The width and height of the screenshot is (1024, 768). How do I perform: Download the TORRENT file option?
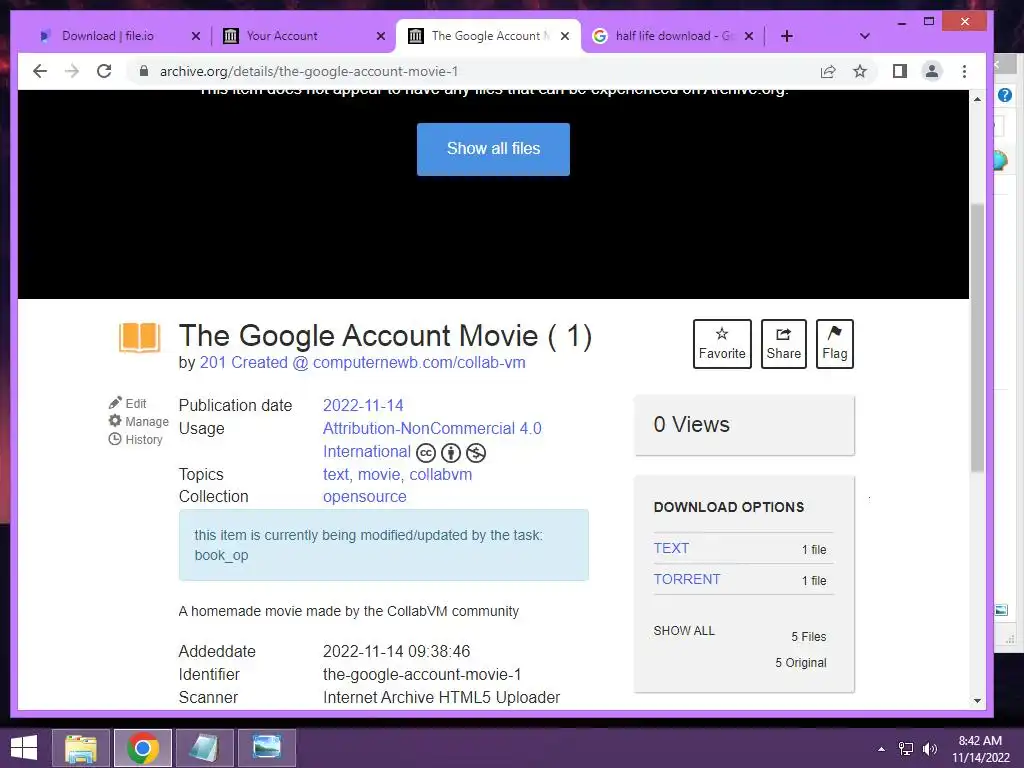click(687, 579)
